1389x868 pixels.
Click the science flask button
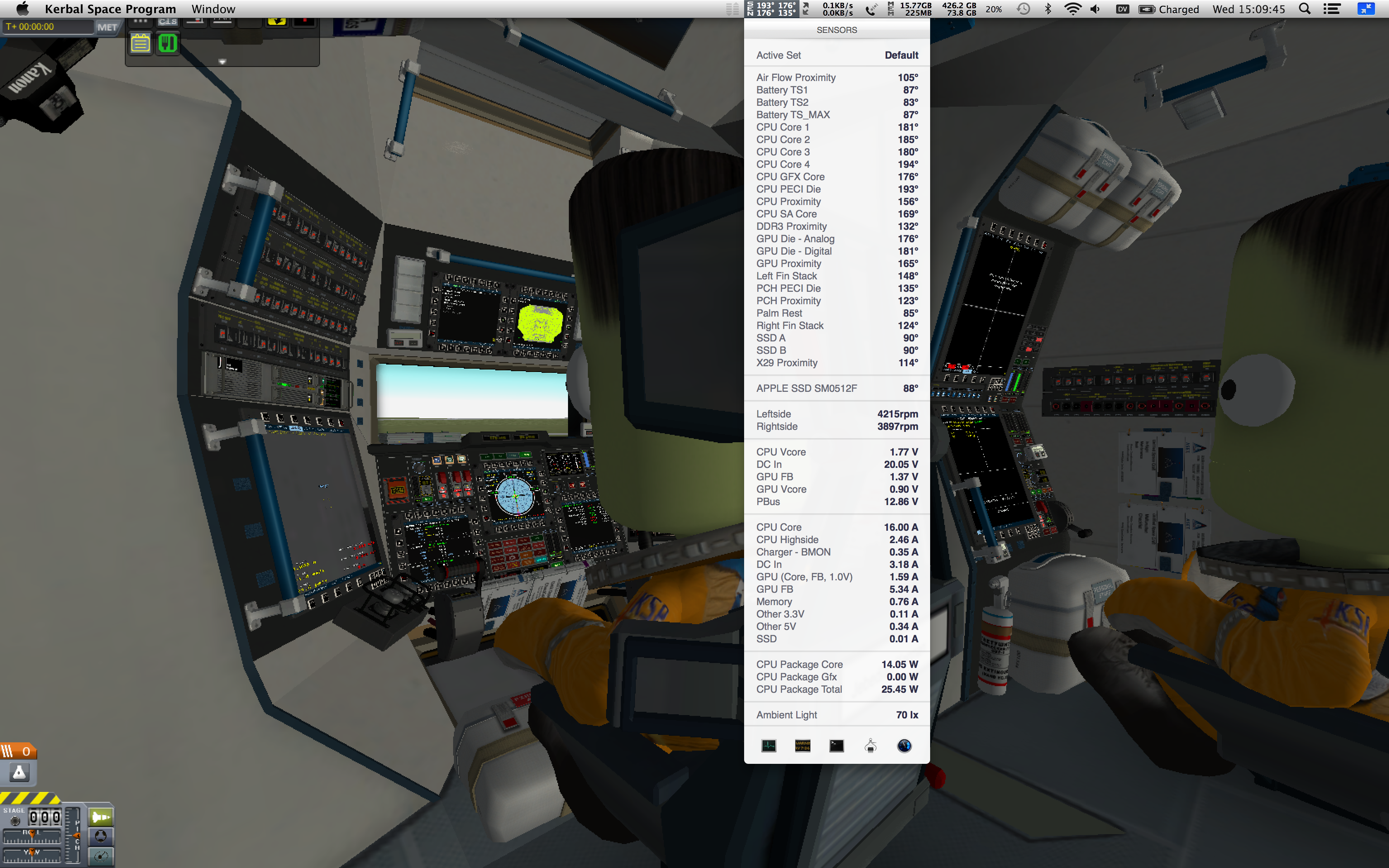(x=19, y=773)
